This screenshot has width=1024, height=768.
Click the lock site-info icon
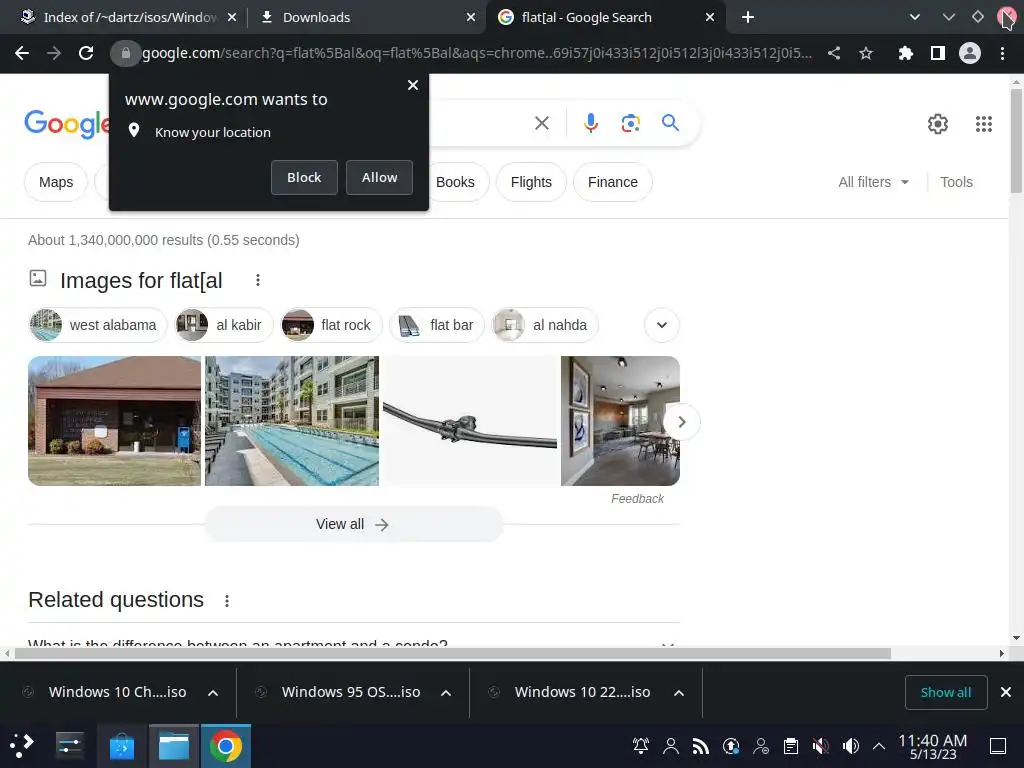pyautogui.click(x=125, y=54)
